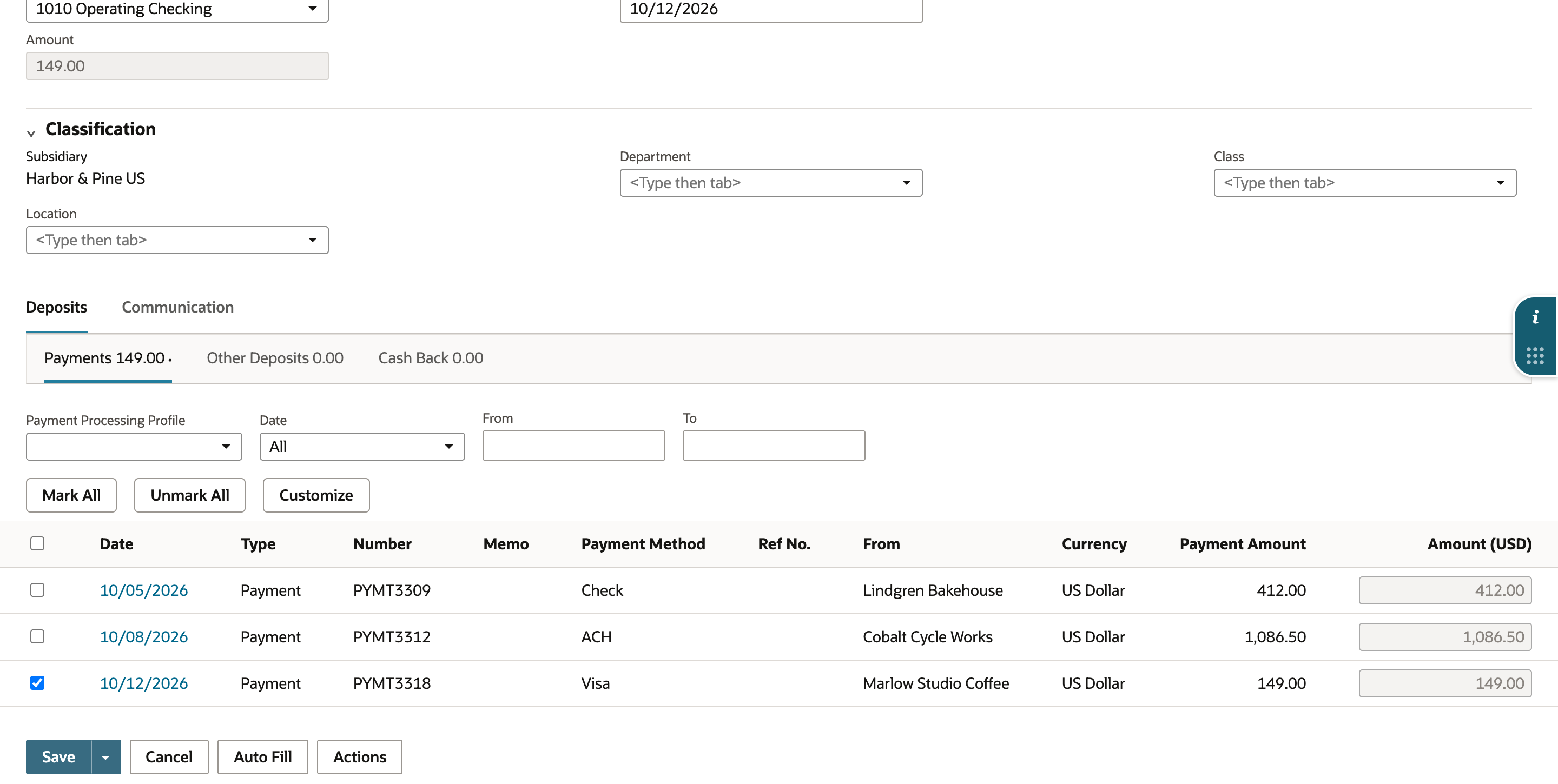Click the Harbor & Pine US subsidiary text
This screenshot has height=784, width=1558.
click(85, 178)
